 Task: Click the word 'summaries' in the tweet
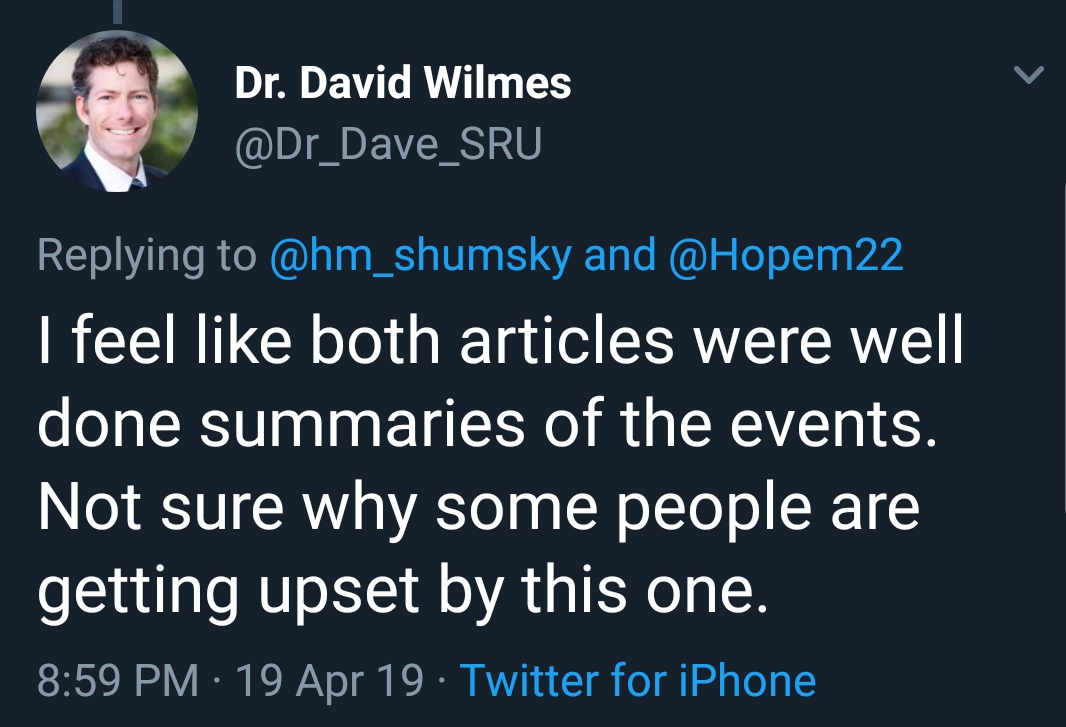tap(362, 423)
